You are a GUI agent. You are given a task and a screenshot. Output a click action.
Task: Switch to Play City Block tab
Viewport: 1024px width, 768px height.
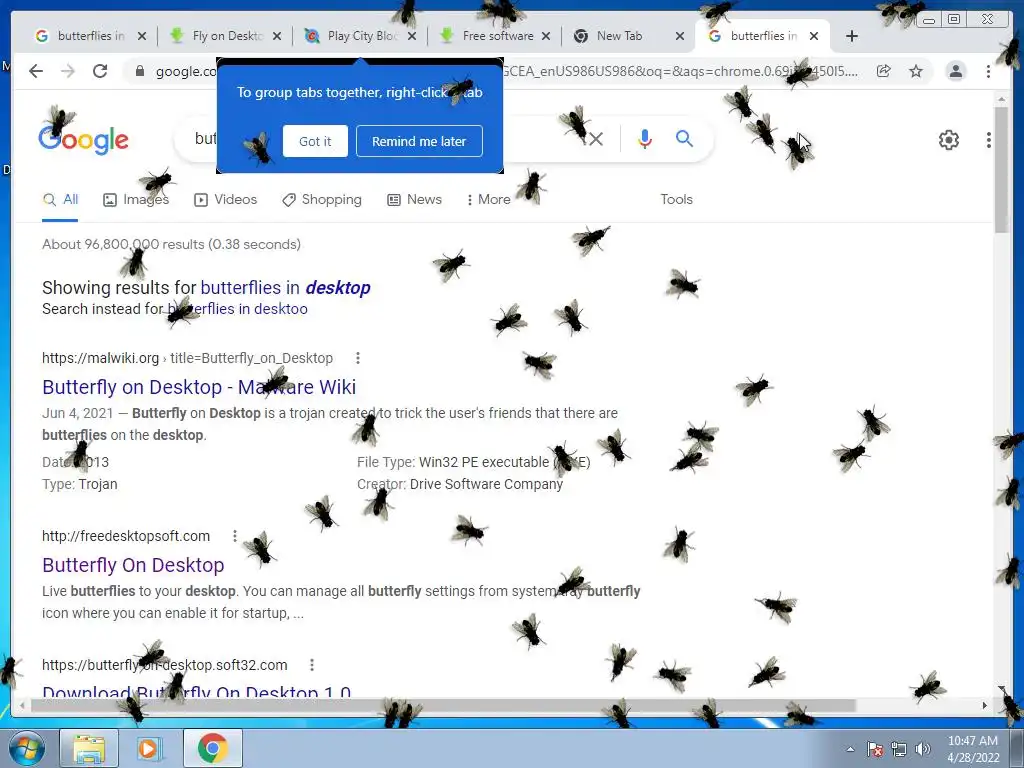(x=359, y=37)
